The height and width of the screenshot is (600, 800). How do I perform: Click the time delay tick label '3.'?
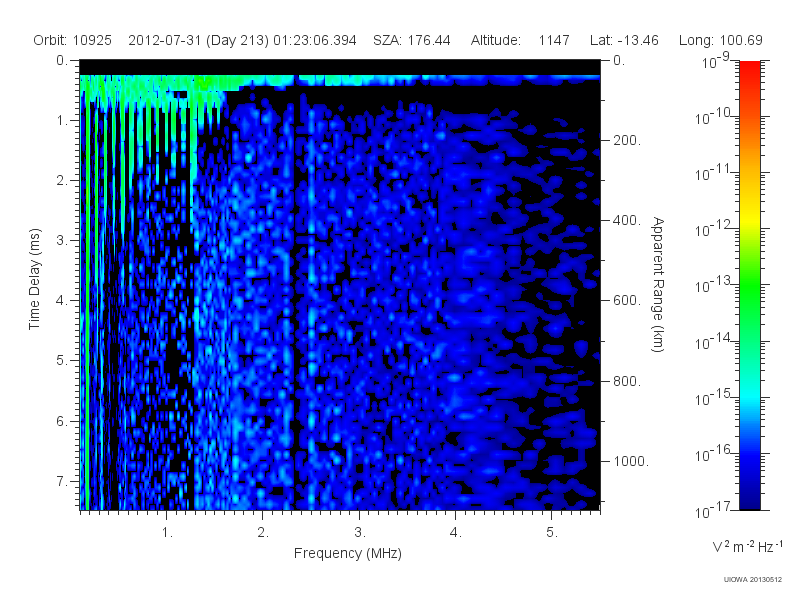62,240
